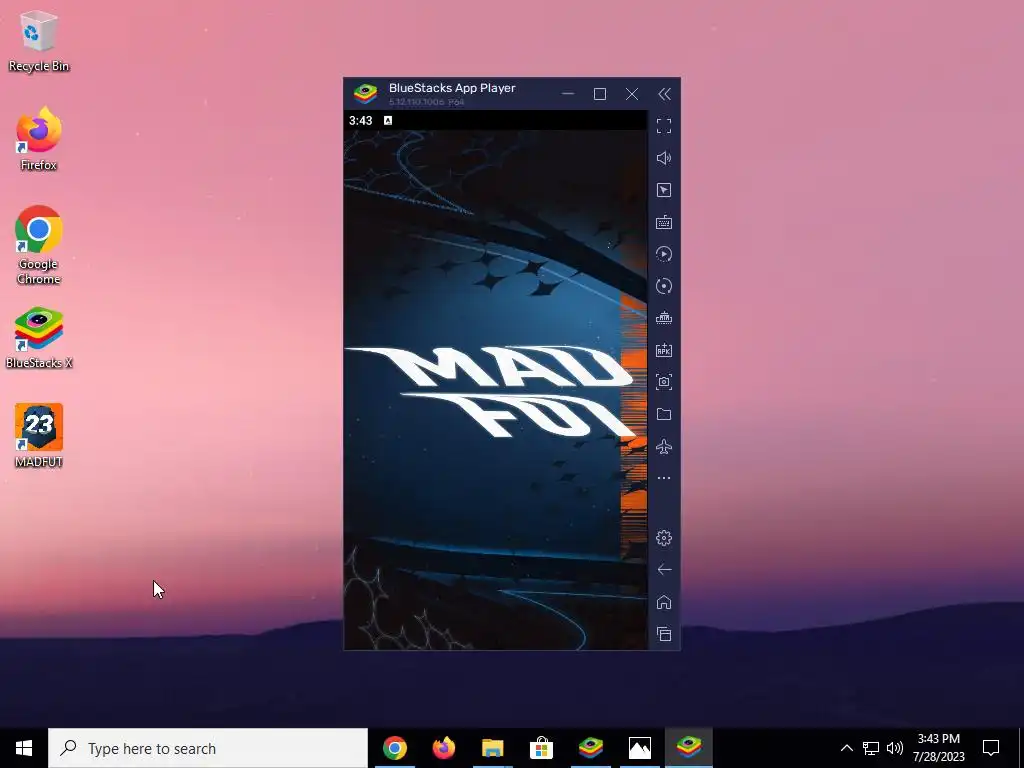Go to the Android home screen icon

pos(664,602)
